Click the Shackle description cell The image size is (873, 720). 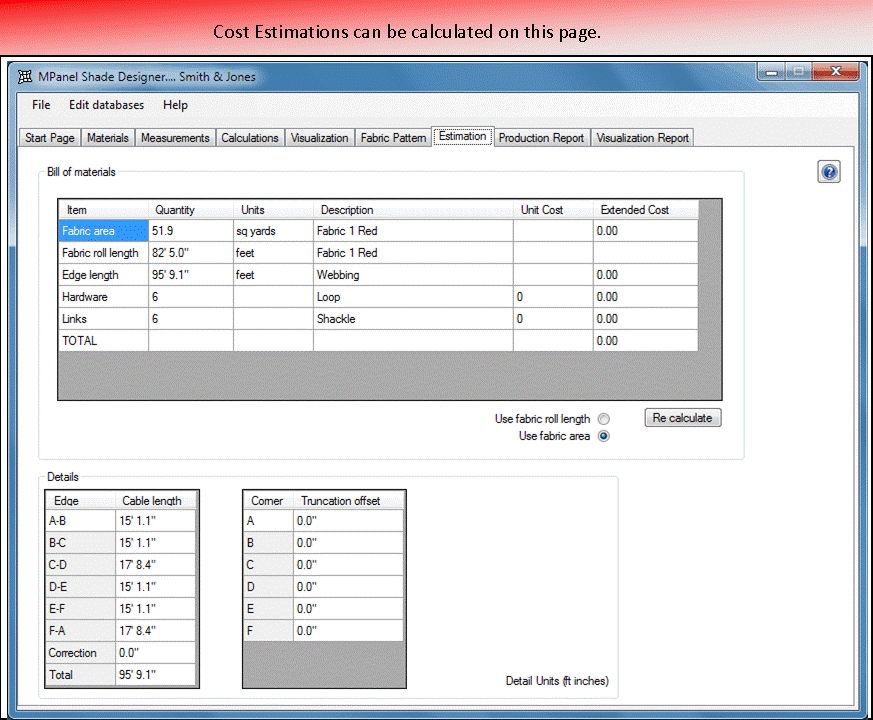pos(413,319)
